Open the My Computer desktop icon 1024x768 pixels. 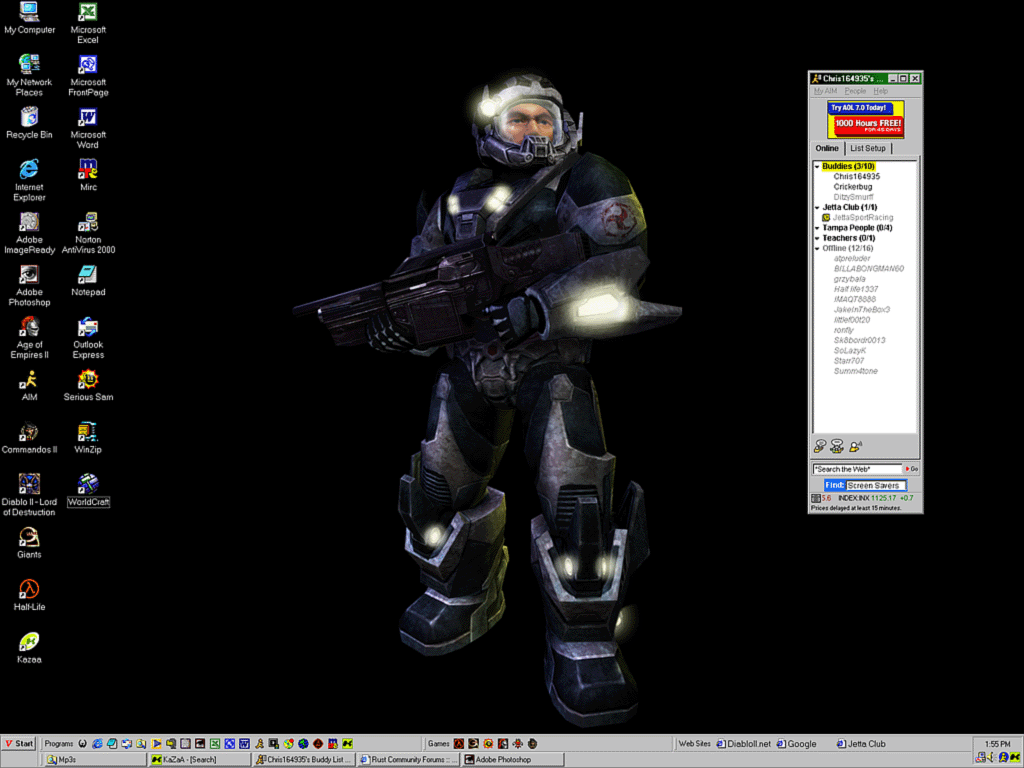29,18
